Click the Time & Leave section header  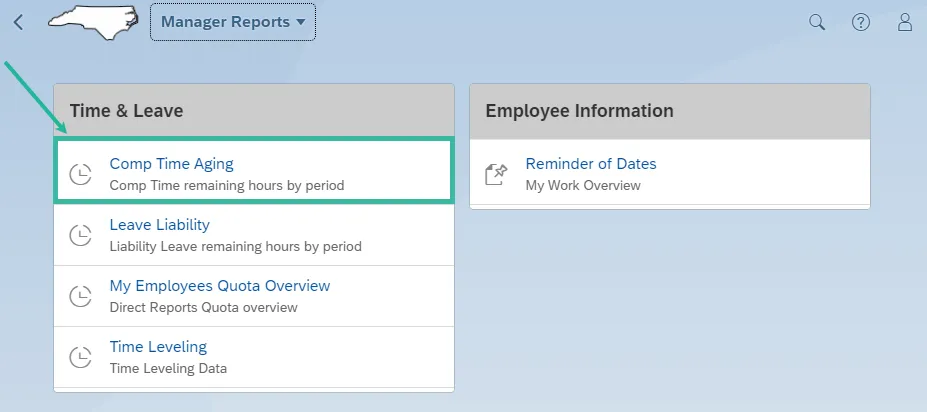click(126, 111)
